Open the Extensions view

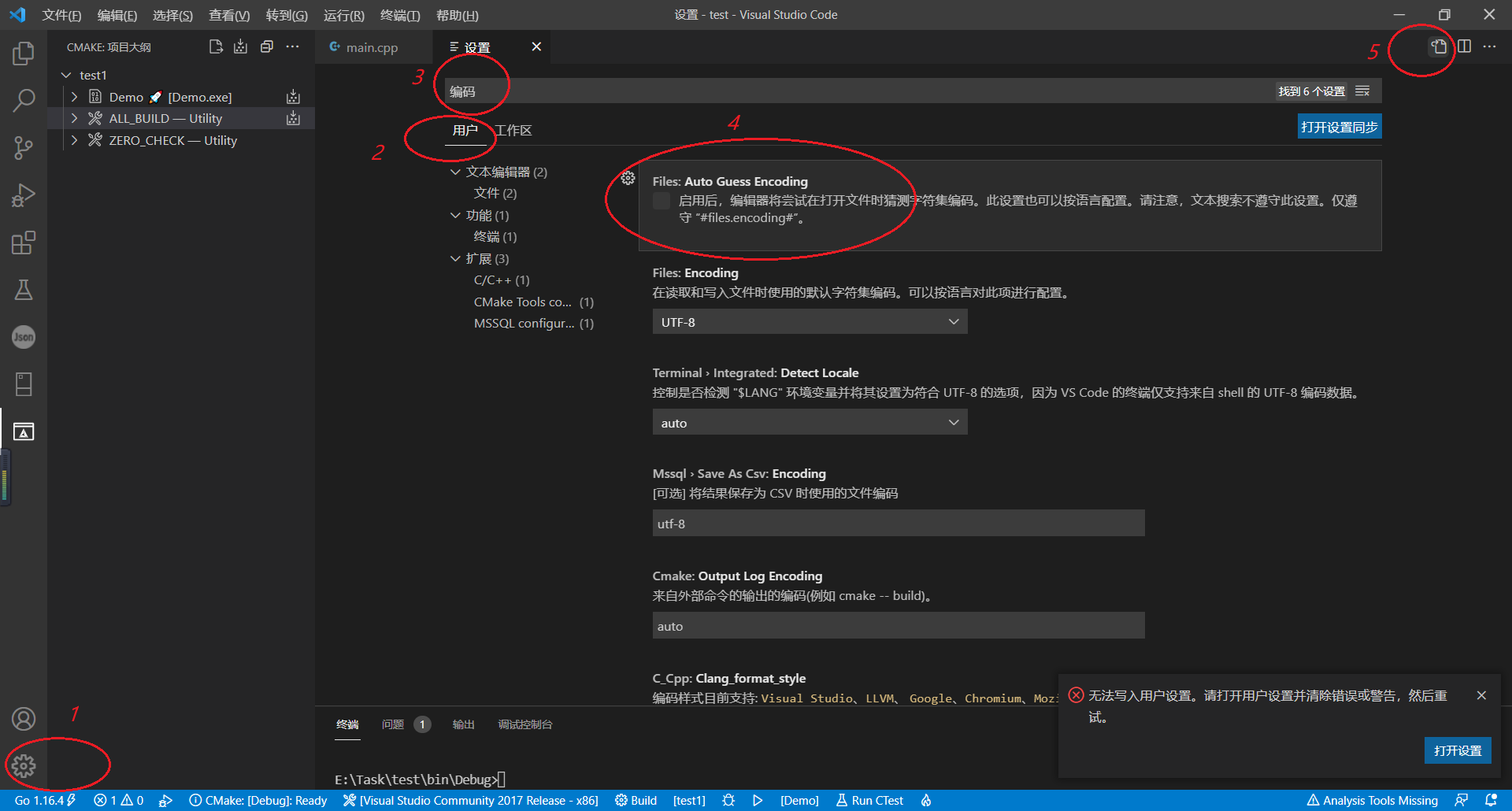click(24, 243)
